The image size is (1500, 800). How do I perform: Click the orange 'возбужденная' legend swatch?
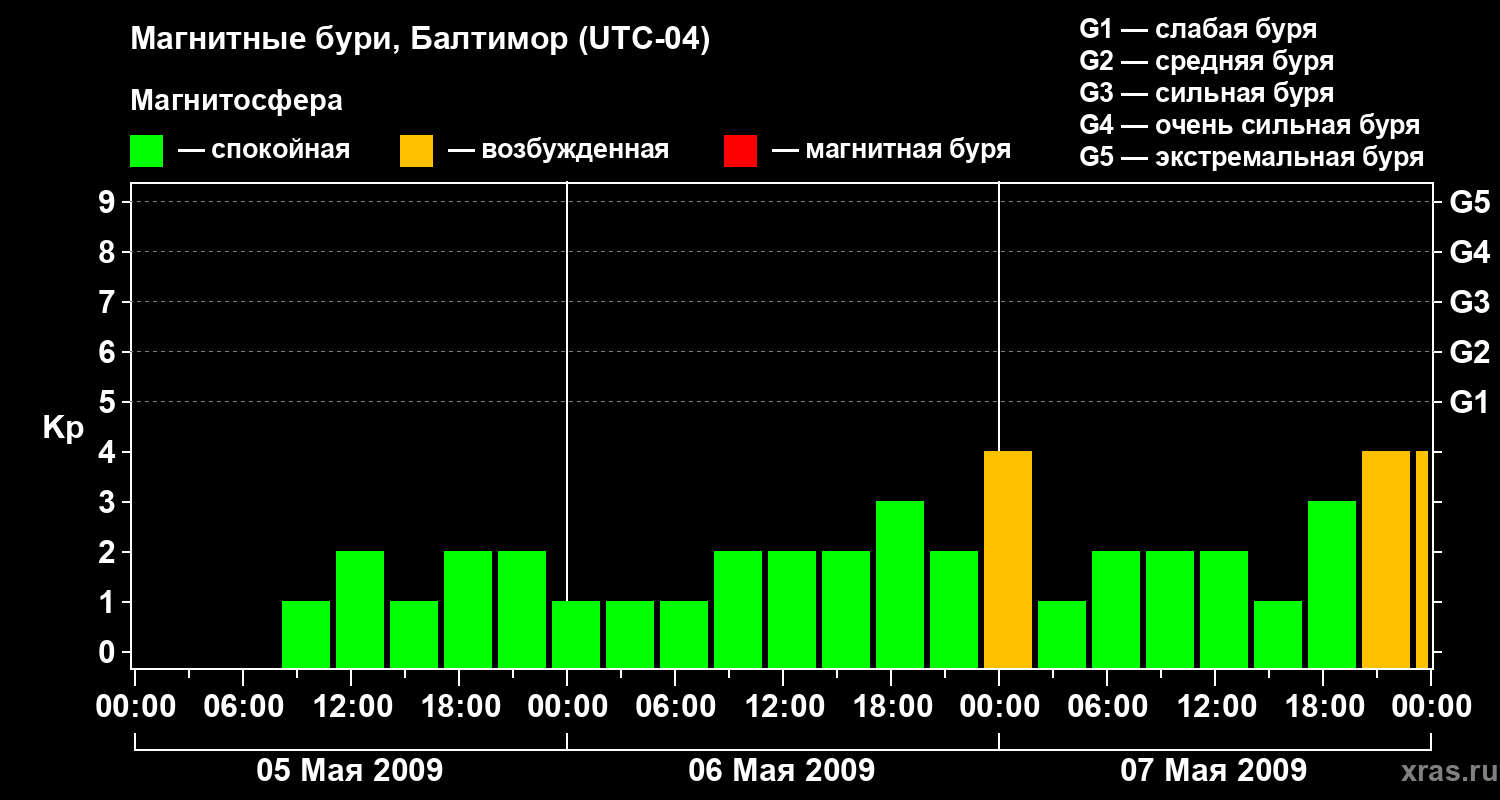pos(416,151)
